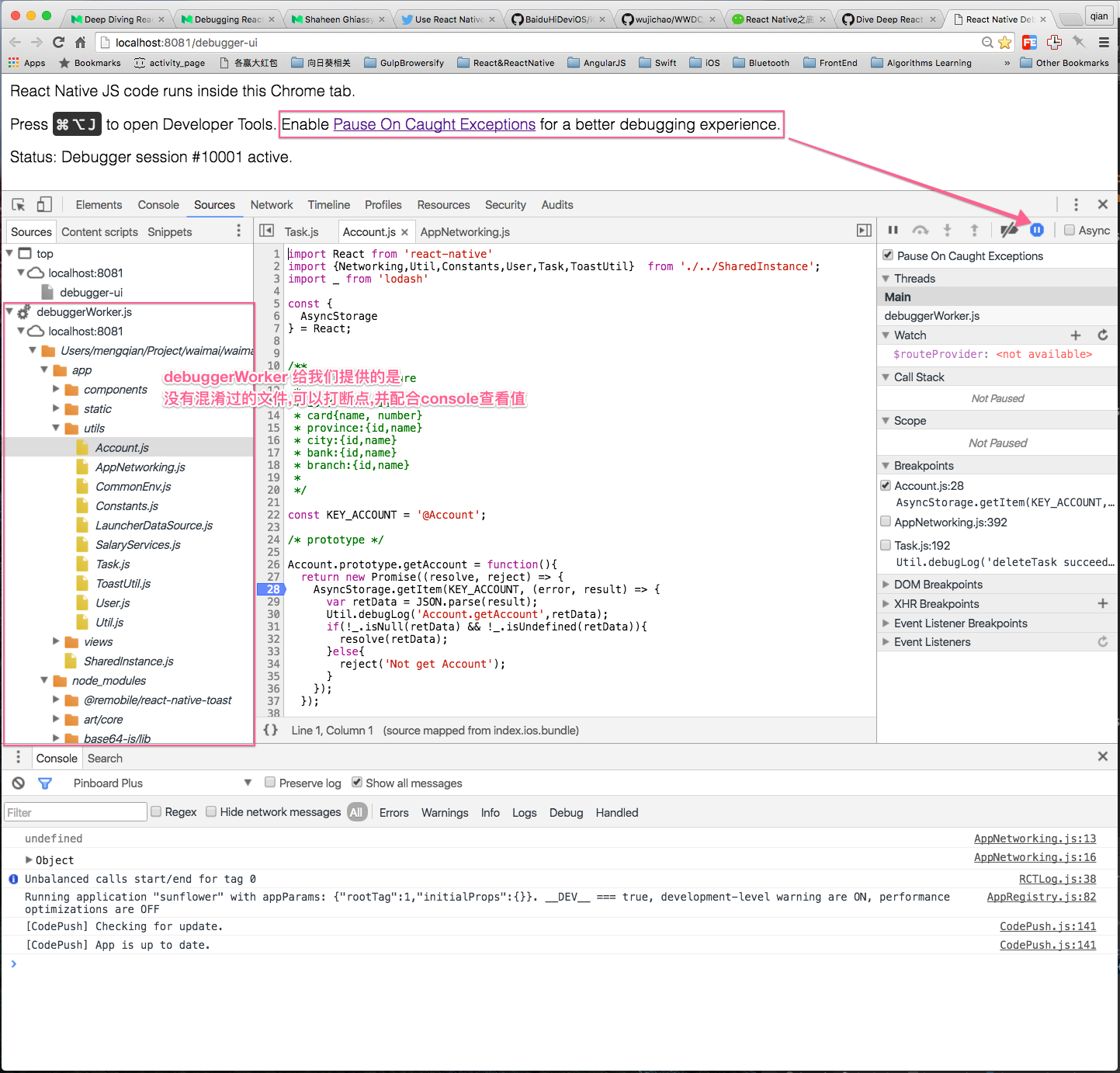The width and height of the screenshot is (1120, 1073).
Task: Open the Elements panel tab
Action: click(99, 205)
